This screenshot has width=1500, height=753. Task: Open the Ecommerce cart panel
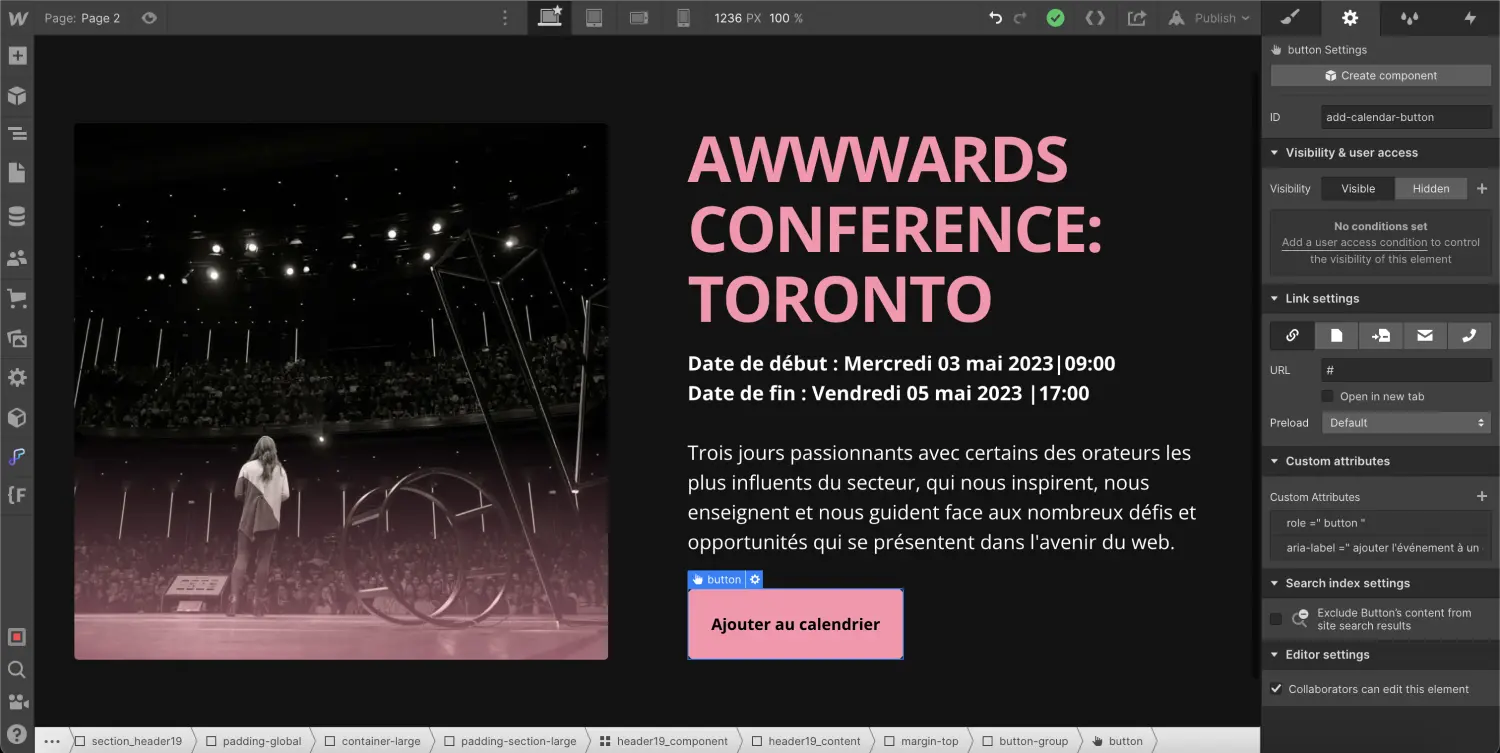click(x=17, y=298)
